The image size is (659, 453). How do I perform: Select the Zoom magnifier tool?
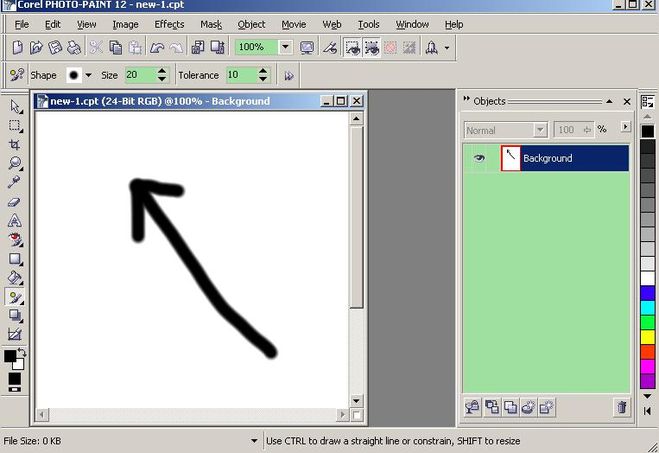coord(15,163)
